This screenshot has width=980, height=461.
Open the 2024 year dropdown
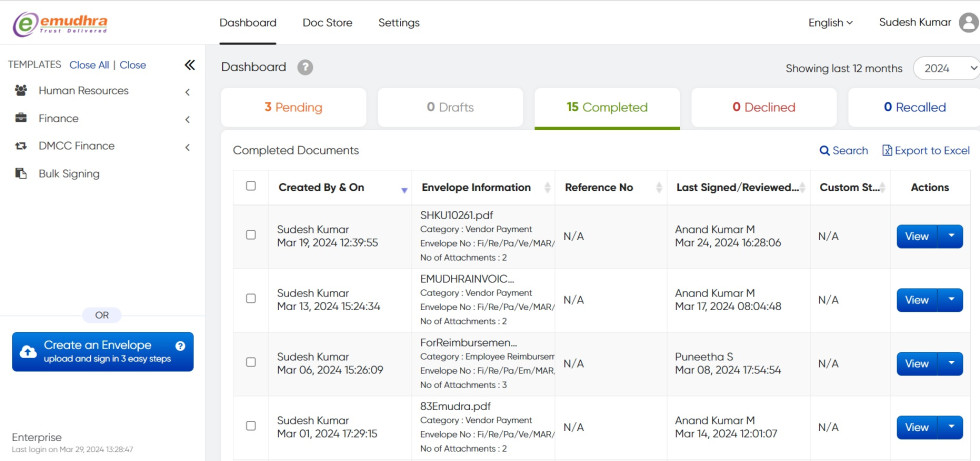tap(945, 68)
